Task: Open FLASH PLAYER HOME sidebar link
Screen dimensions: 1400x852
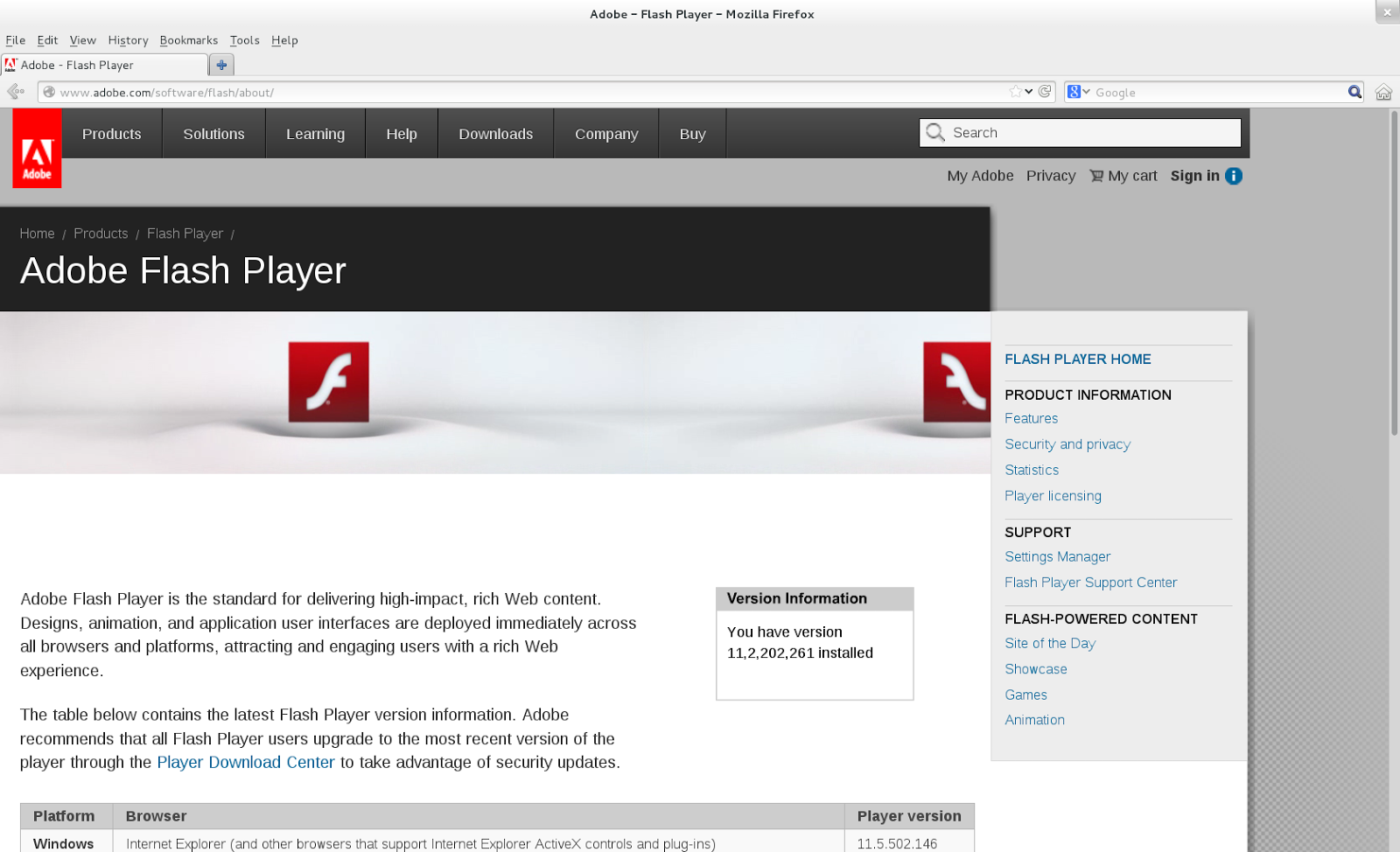Action: coord(1078,360)
